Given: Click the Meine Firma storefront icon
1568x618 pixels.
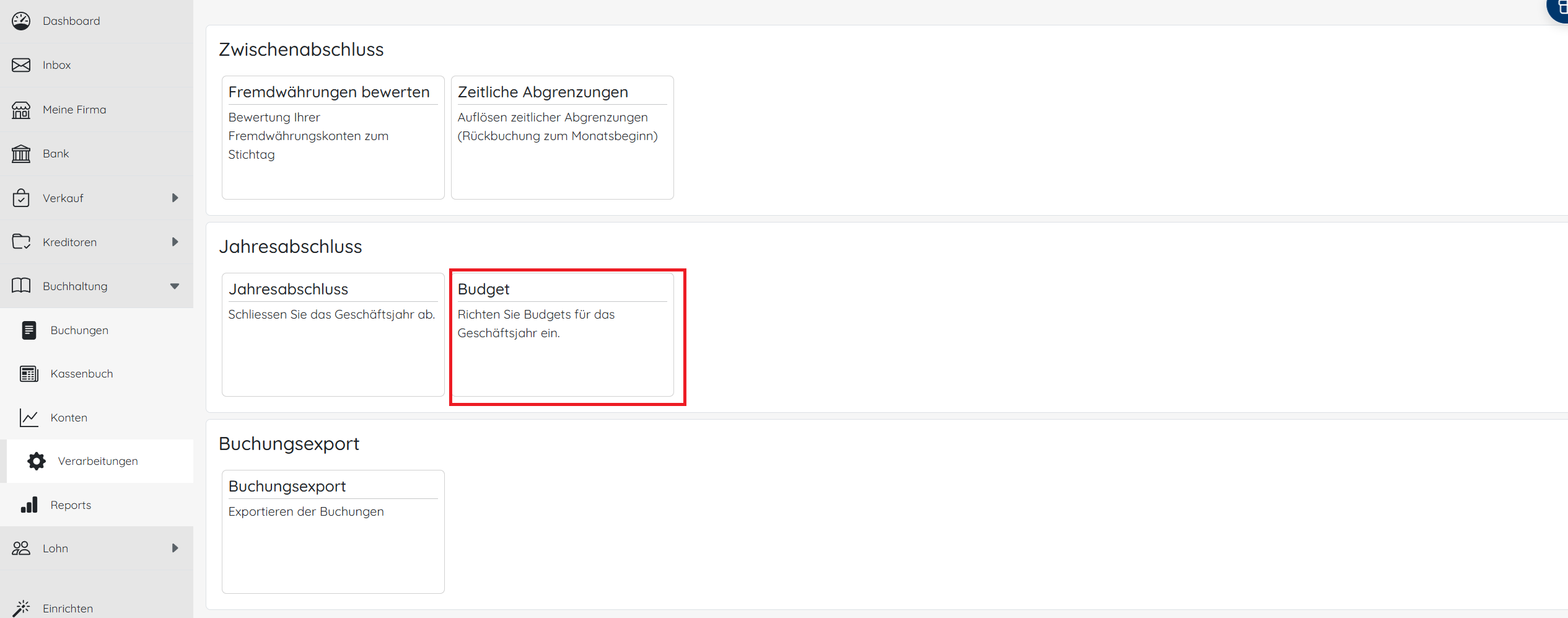Looking at the screenshot, I should click(x=21, y=110).
